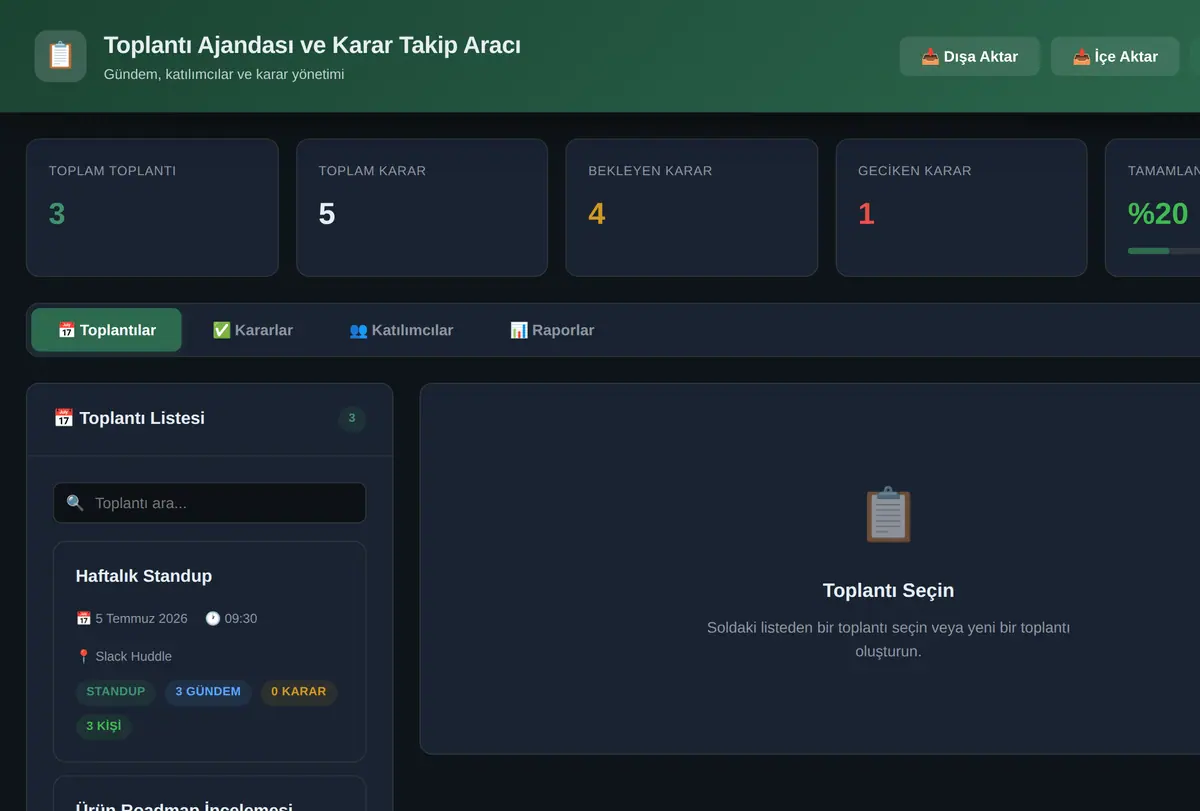The height and width of the screenshot is (811, 1200).
Task: Click the pin icon beside Slack Huddle
Action: click(x=84, y=657)
